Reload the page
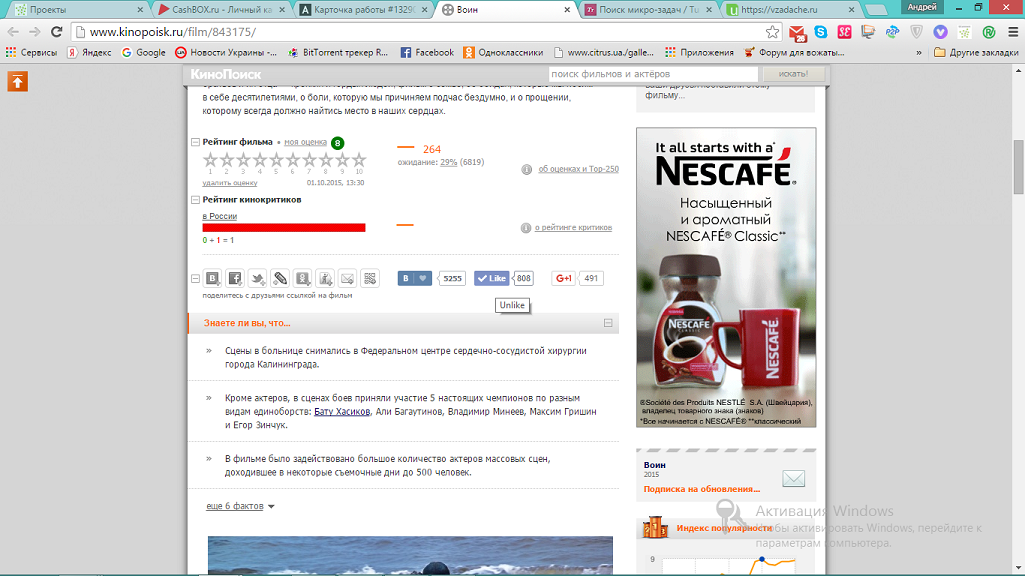 (57, 32)
